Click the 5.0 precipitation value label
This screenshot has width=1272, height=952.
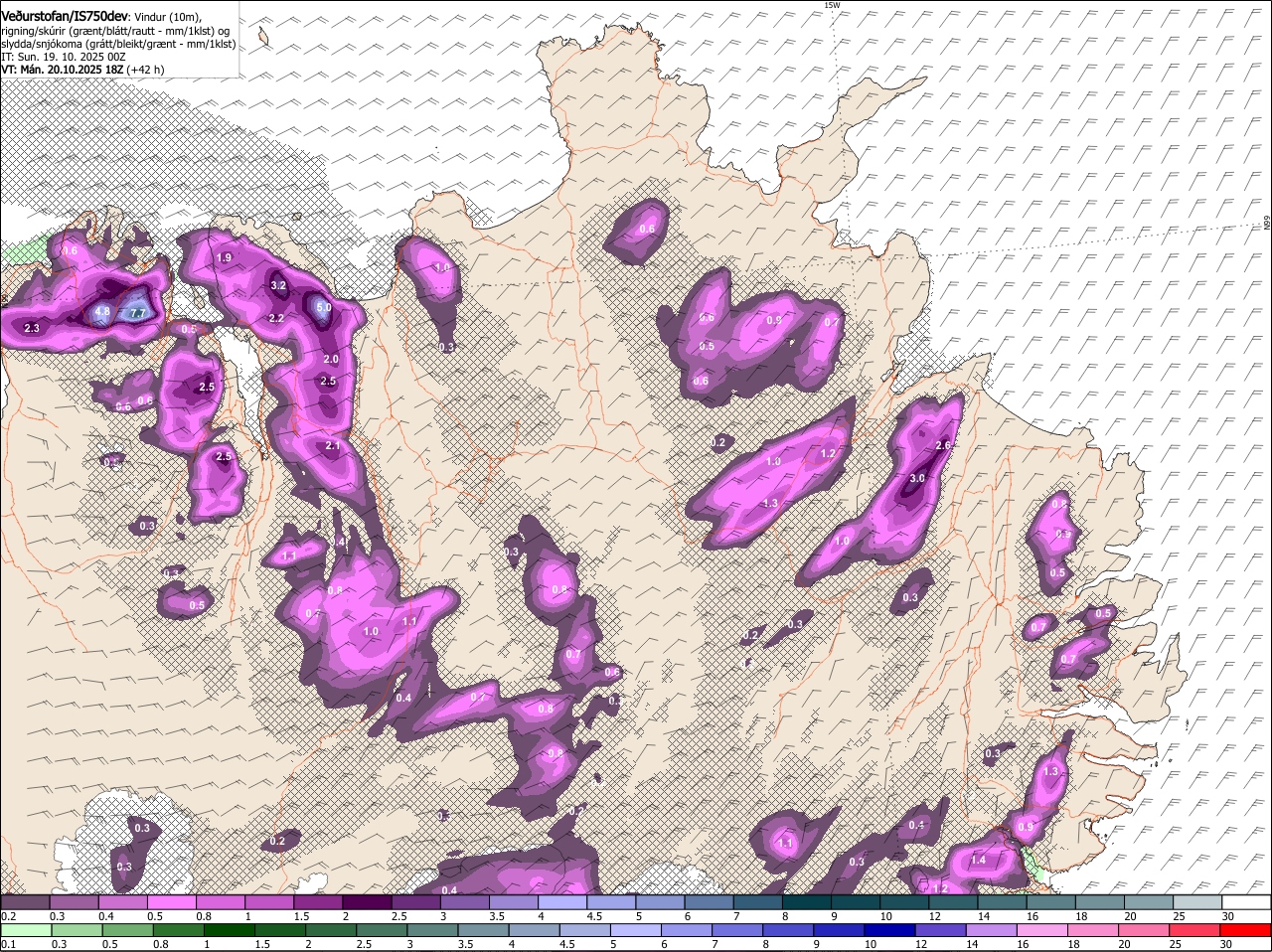(323, 308)
